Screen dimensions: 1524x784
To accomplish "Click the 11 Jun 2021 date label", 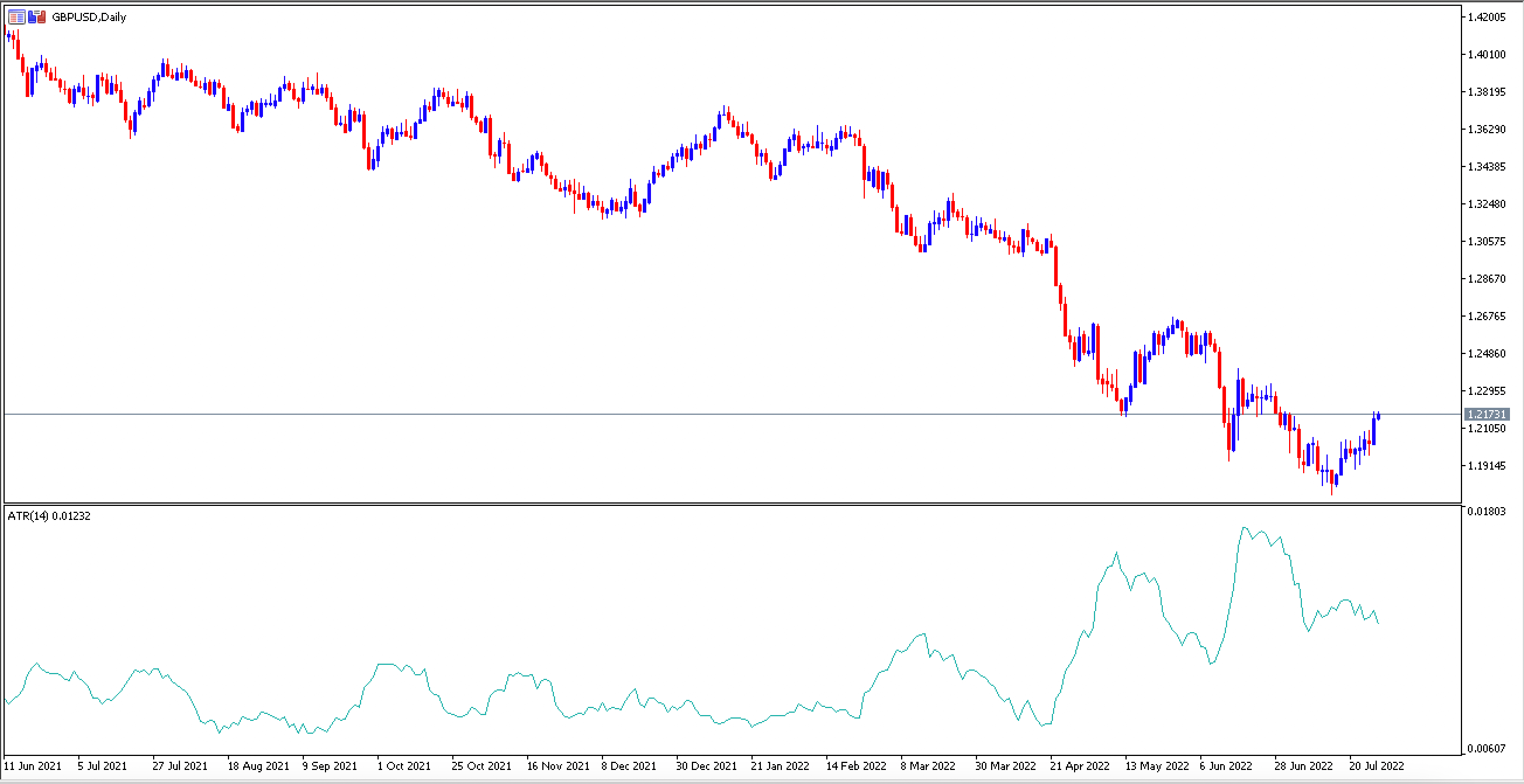I will pyautogui.click(x=33, y=766).
